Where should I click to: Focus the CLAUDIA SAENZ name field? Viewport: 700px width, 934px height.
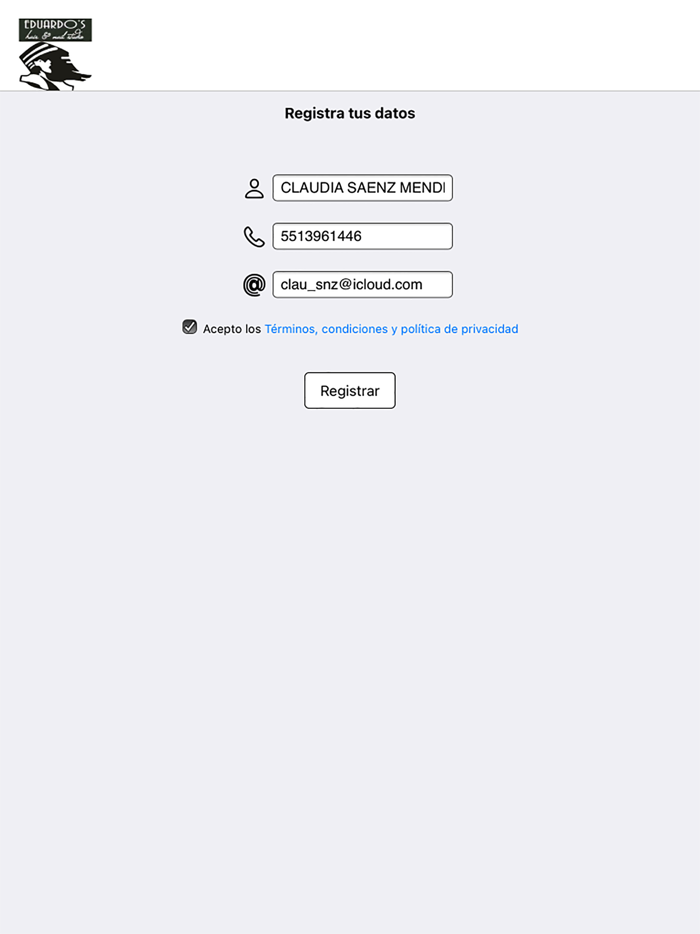[363, 188]
